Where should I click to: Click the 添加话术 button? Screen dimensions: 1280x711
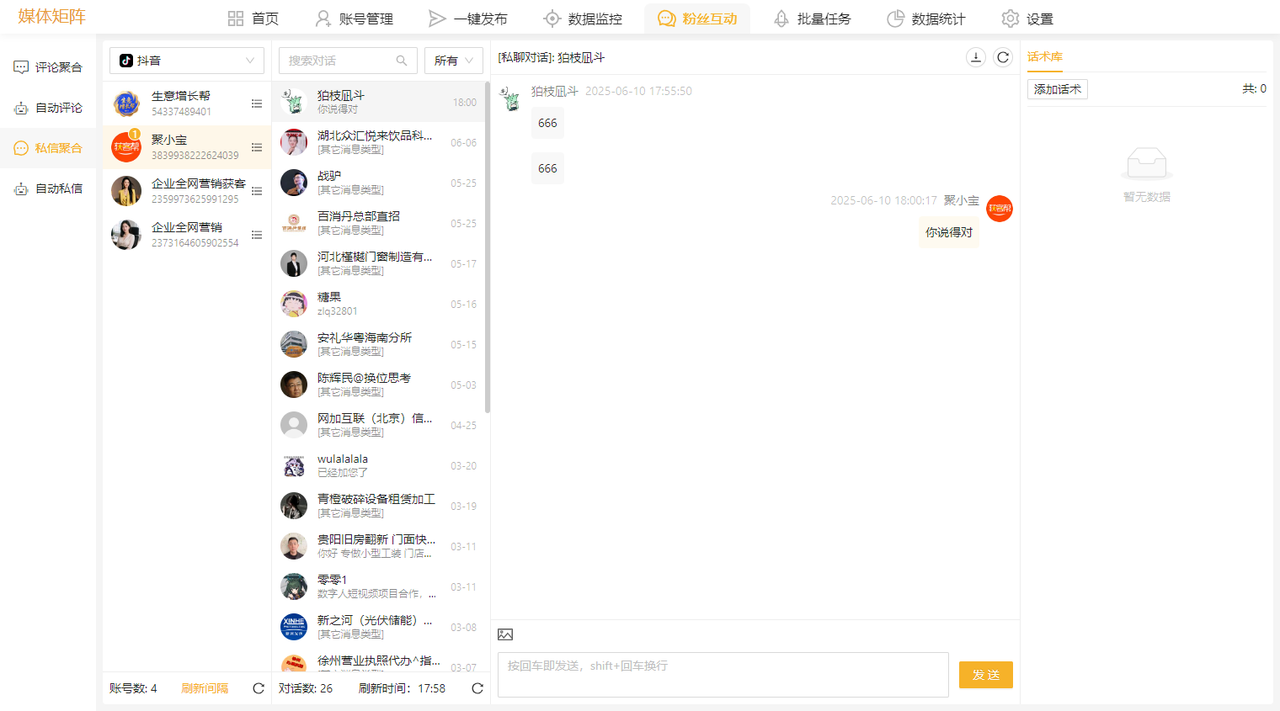[x=1057, y=89]
